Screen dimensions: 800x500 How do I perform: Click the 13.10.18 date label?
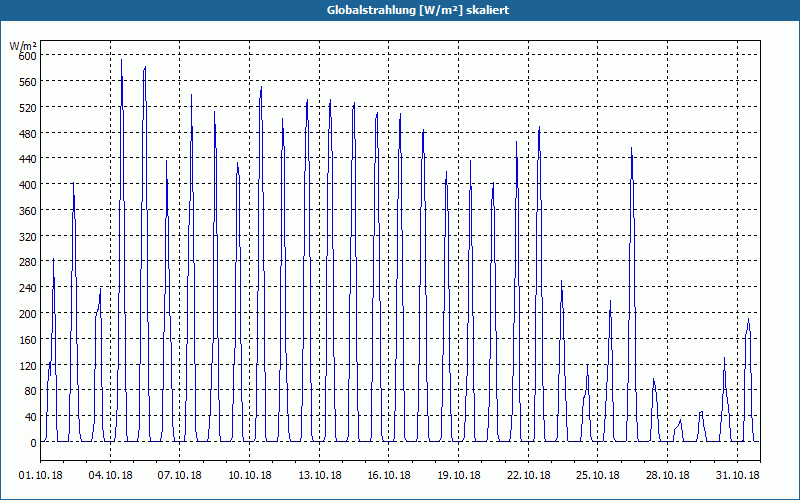click(x=319, y=475)
